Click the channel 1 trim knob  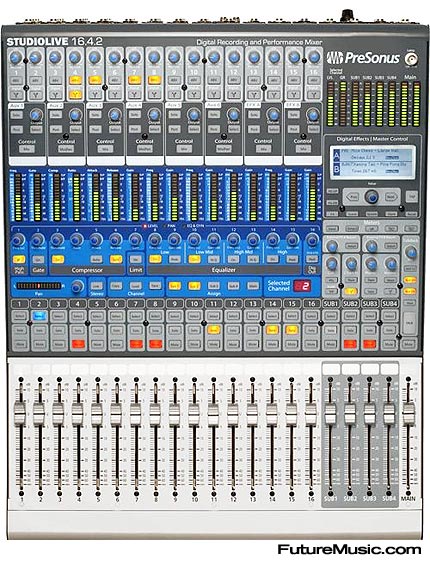click(15, 57)
